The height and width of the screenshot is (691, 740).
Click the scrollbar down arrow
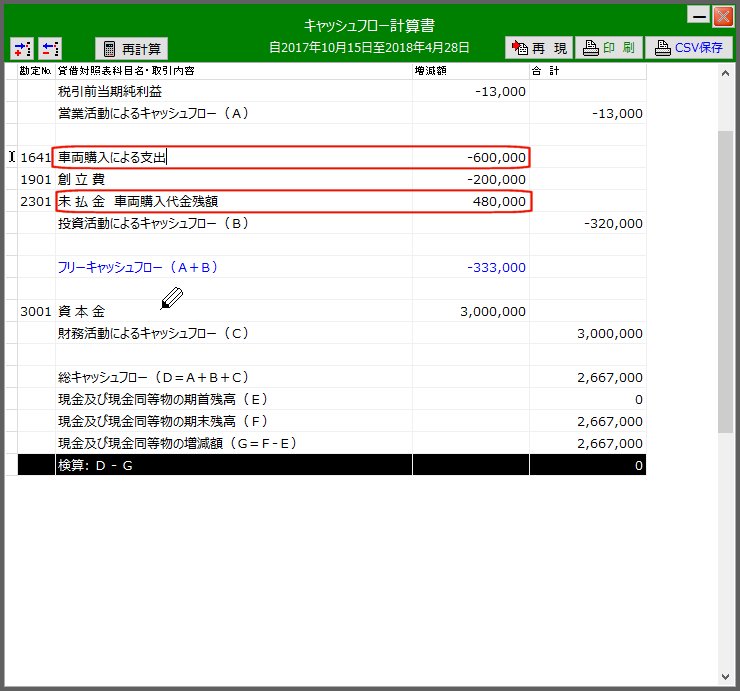[x=726, y=674]
